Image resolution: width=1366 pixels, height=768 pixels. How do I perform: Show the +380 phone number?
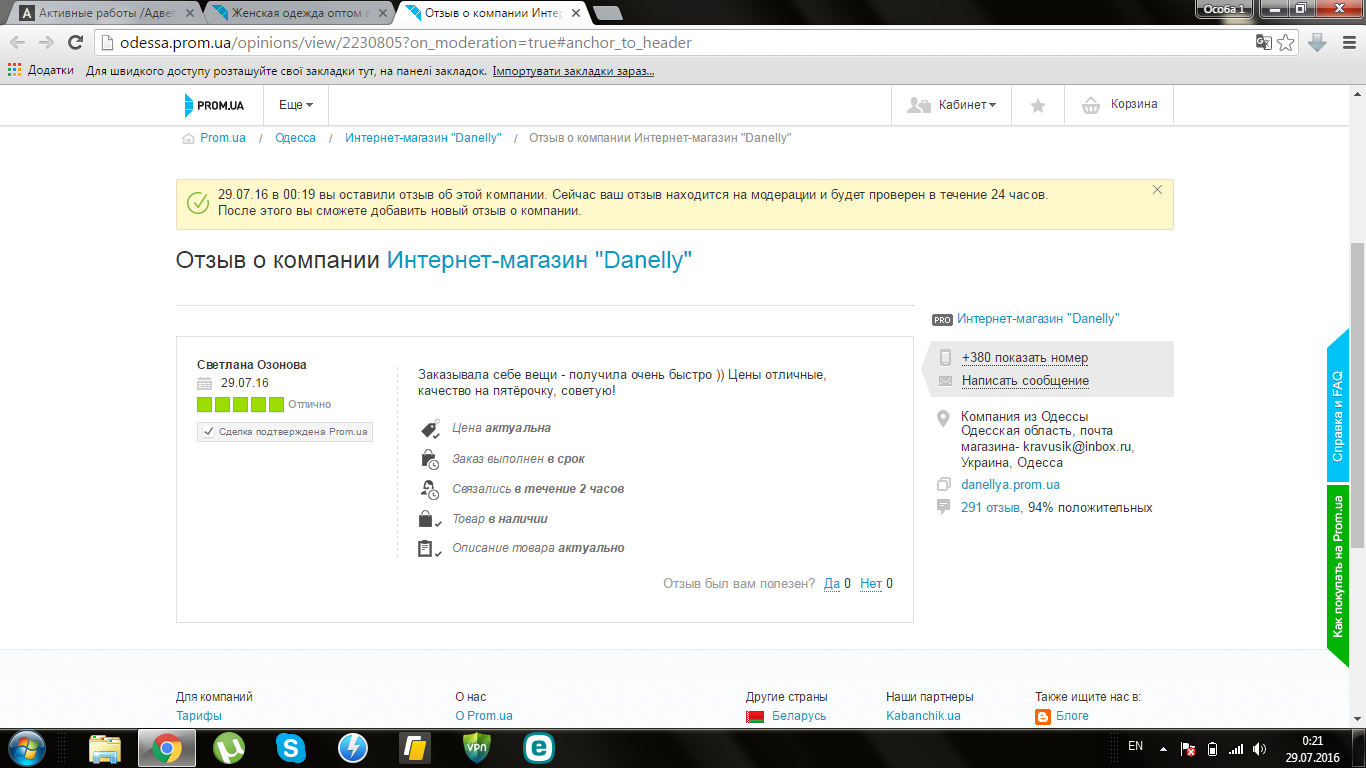pos(1024,357)
